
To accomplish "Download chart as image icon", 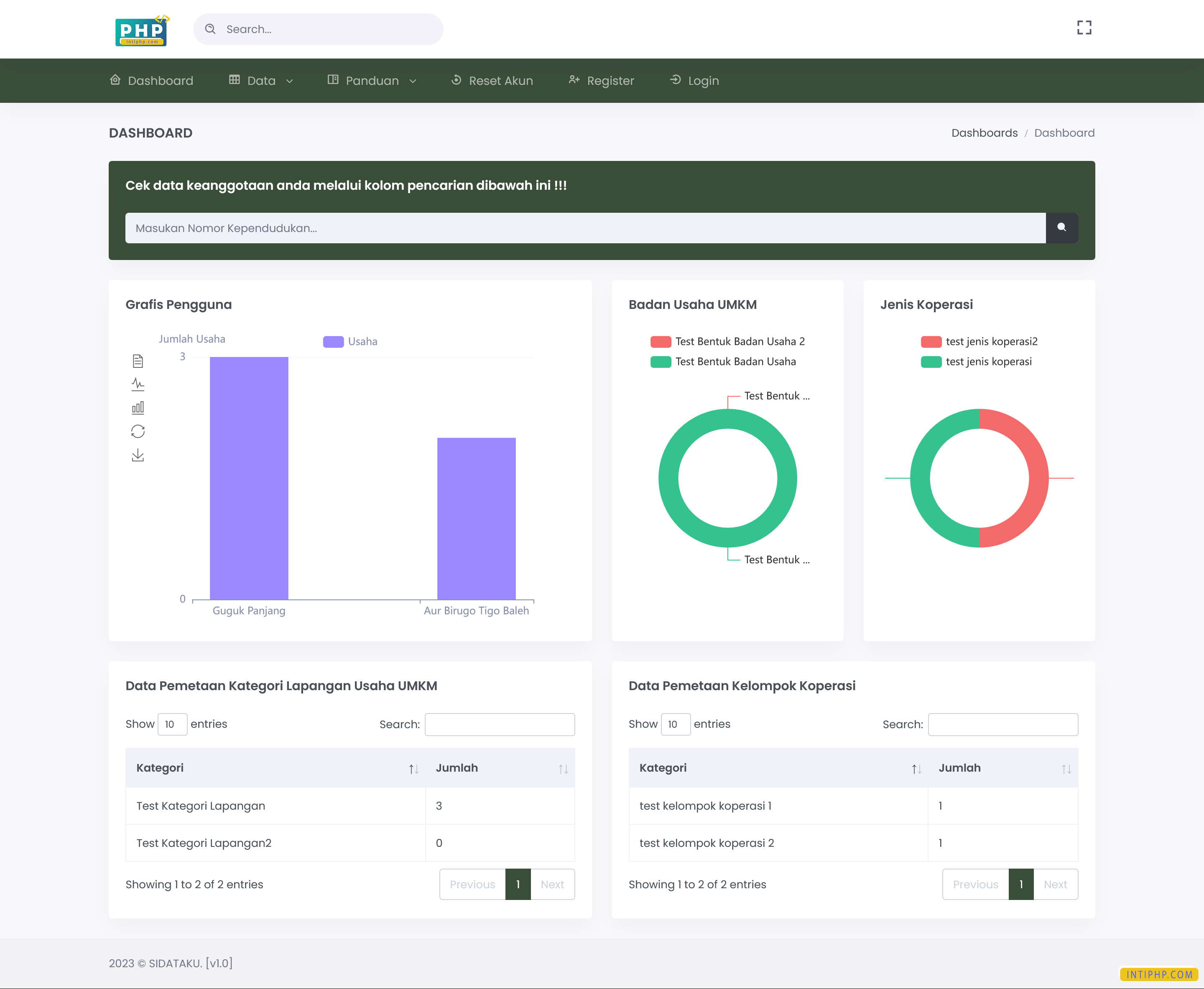I will pos(138,455).
